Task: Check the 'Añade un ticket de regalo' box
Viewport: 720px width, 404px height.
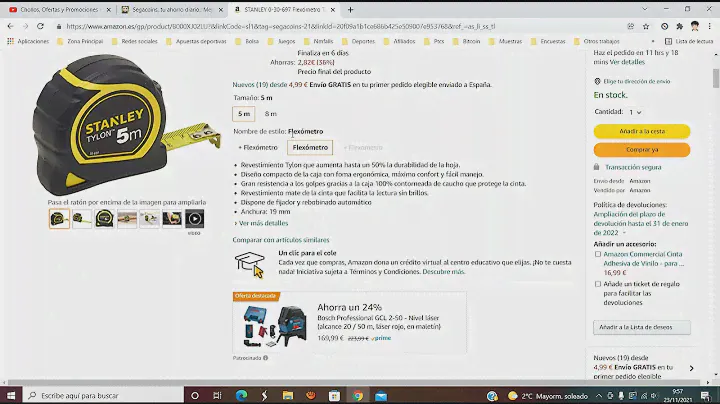Action: tap(598, 284)
